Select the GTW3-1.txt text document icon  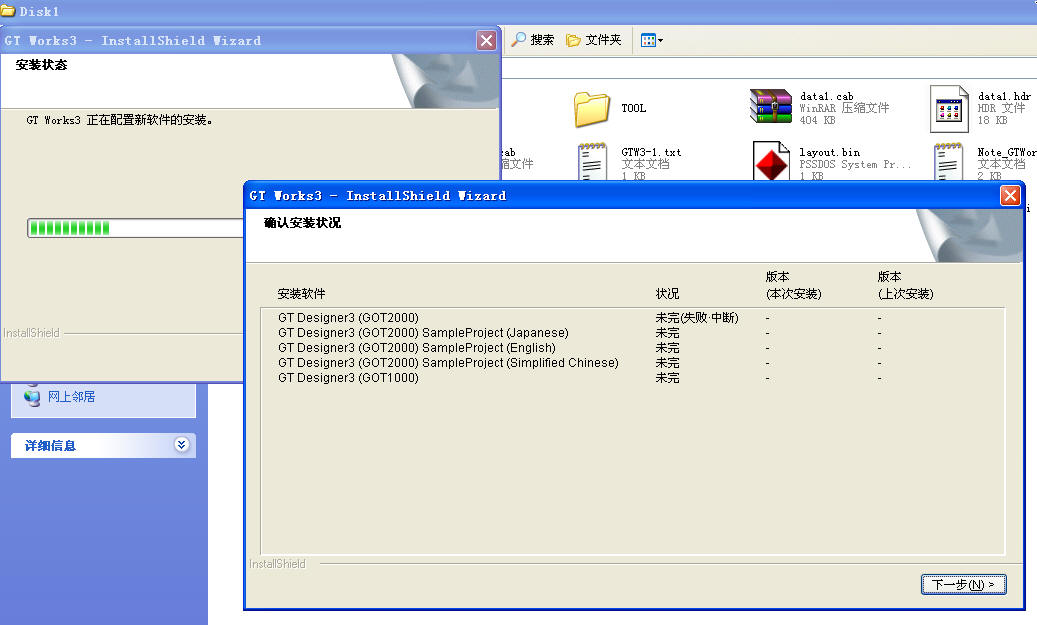click(x=592, y=163)
